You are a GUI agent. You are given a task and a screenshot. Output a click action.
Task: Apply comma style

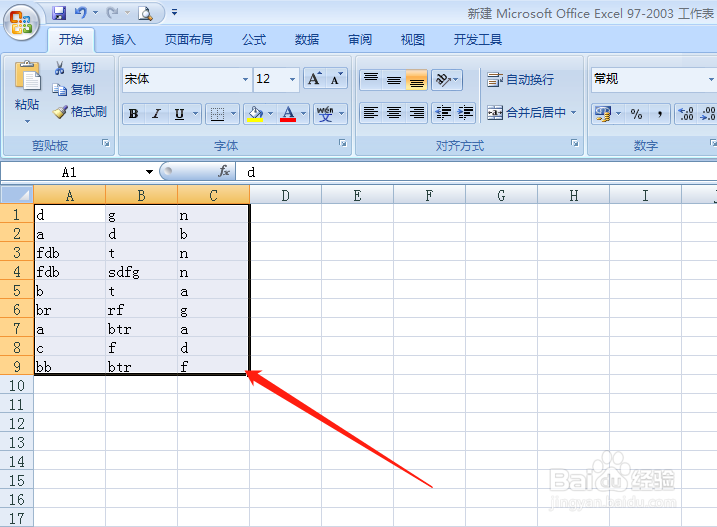(659, 113)
